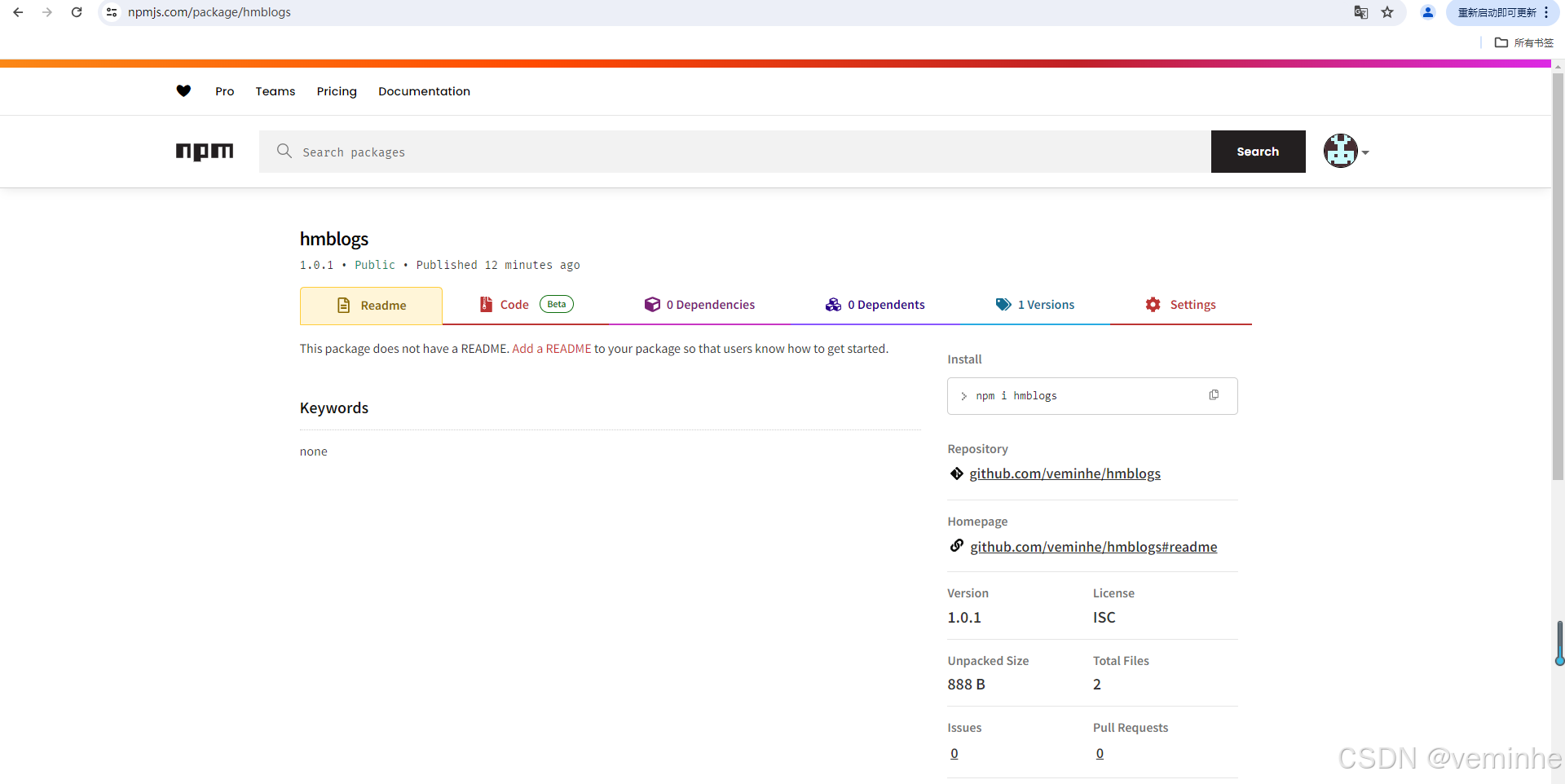Click the Dependents cubes icon
The height and width of the screenshot is (784, 1565).
833,305
